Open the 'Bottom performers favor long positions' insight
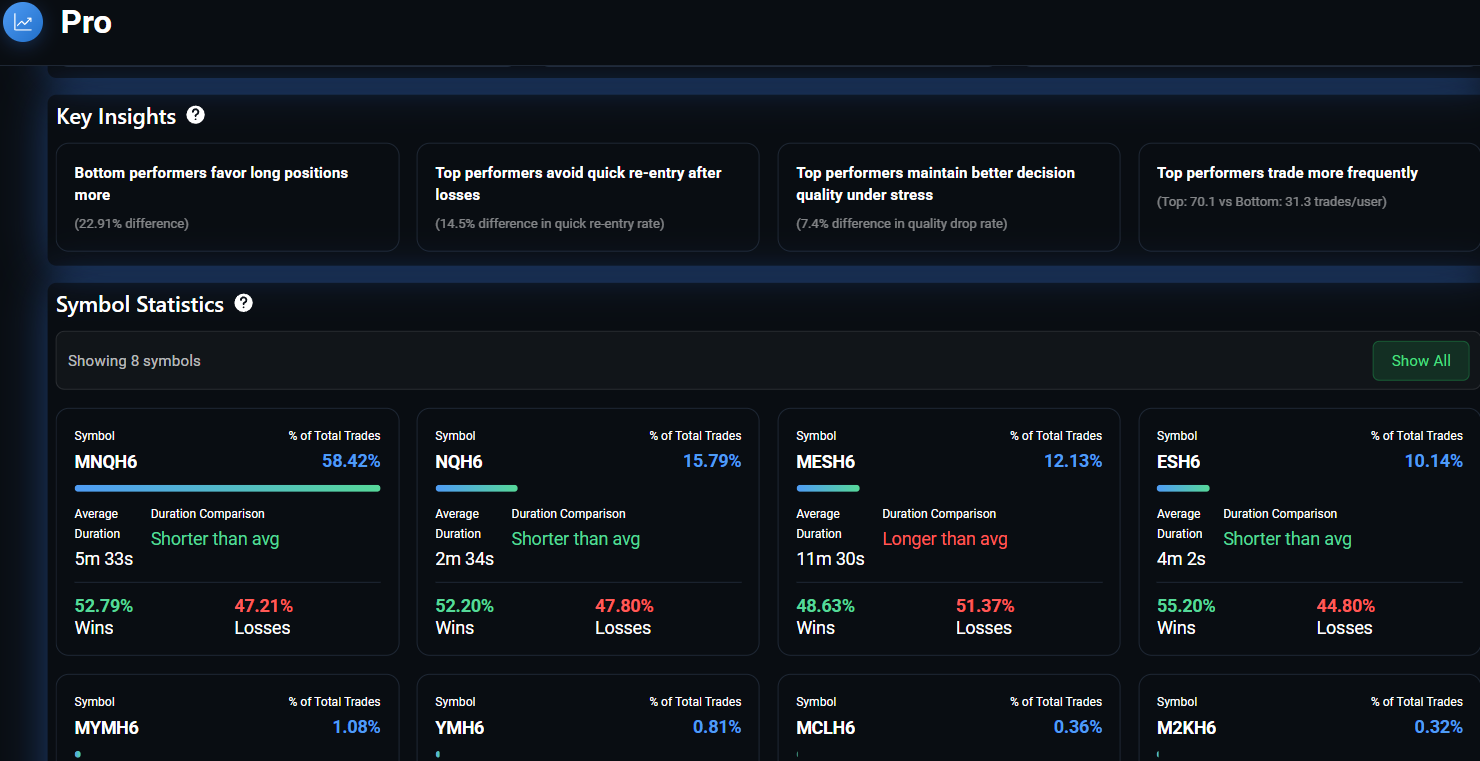Image resolution: width=1480 pixels, height=761 pixels. point(227,197)
